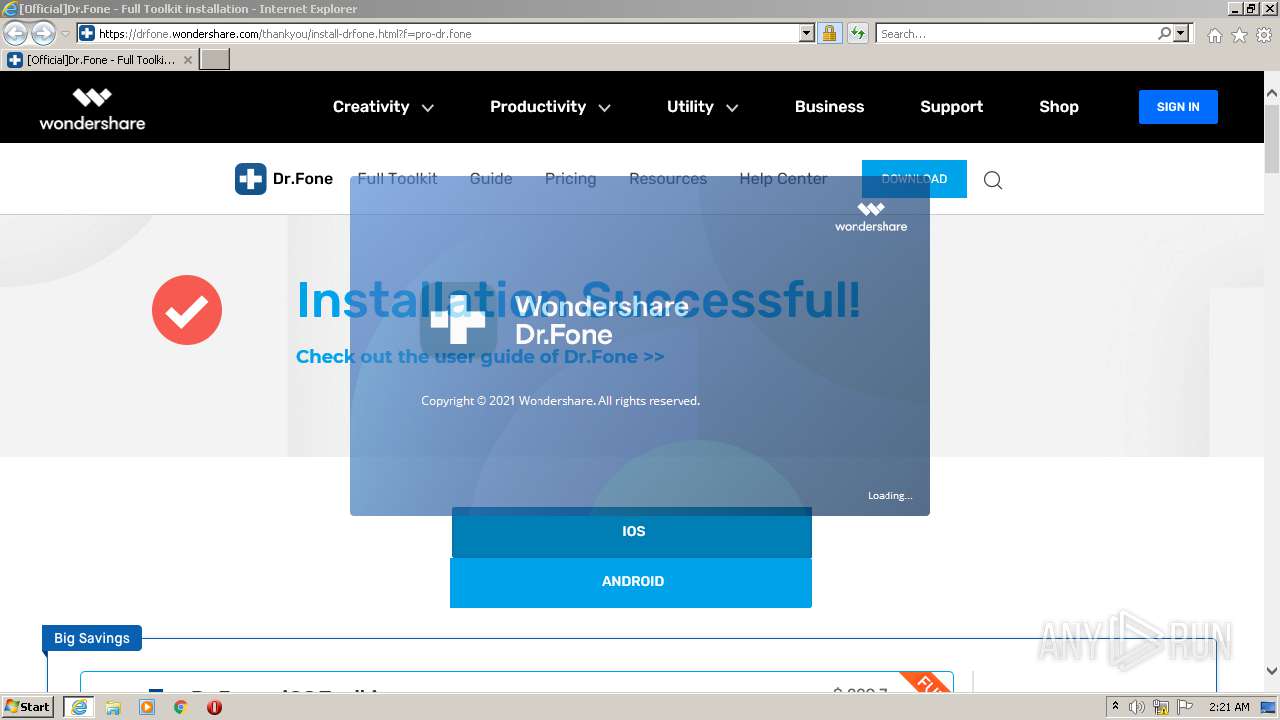Click the ANDROID button
Screen dimensions: 1280x720
click(x=631, y=582)
